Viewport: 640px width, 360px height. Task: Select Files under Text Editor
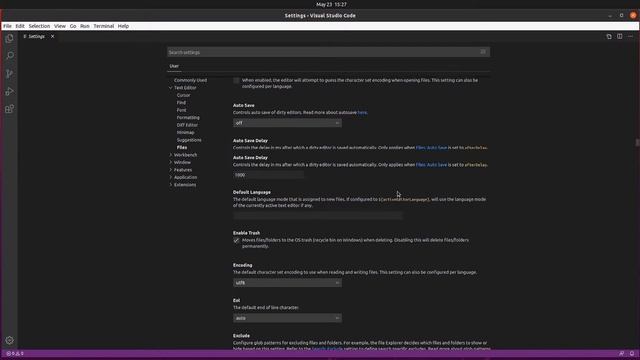click(x=182, y=147)
